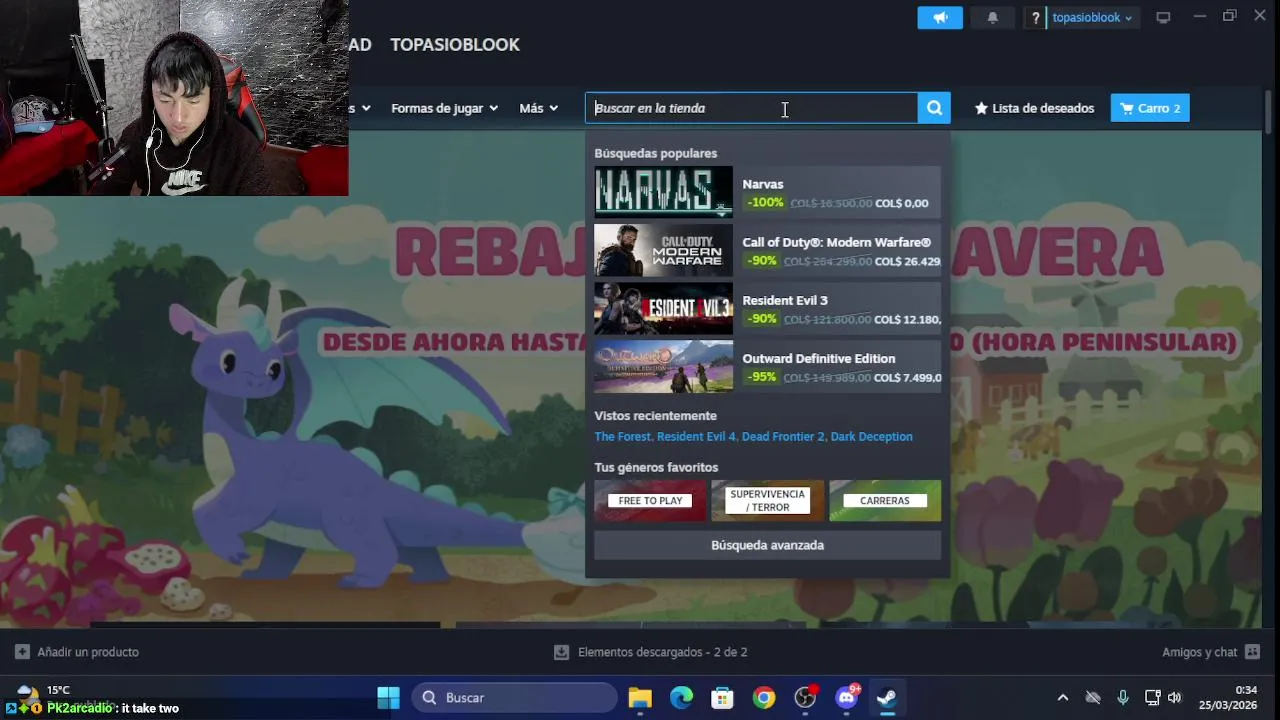Choose the CARRERAS genre tile

click(x=885, y=501)
